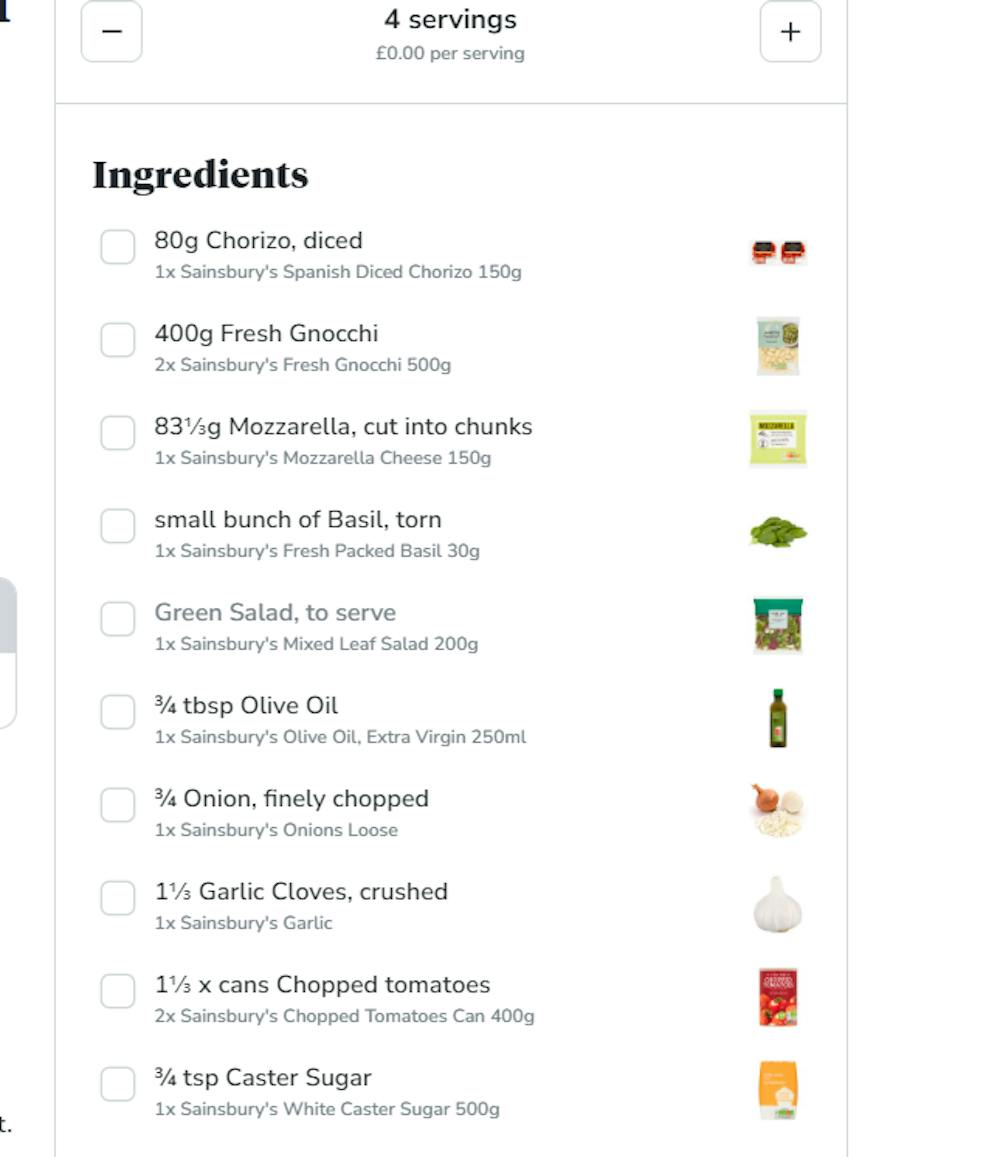Decrease servings with the minus button

point(111,31)
